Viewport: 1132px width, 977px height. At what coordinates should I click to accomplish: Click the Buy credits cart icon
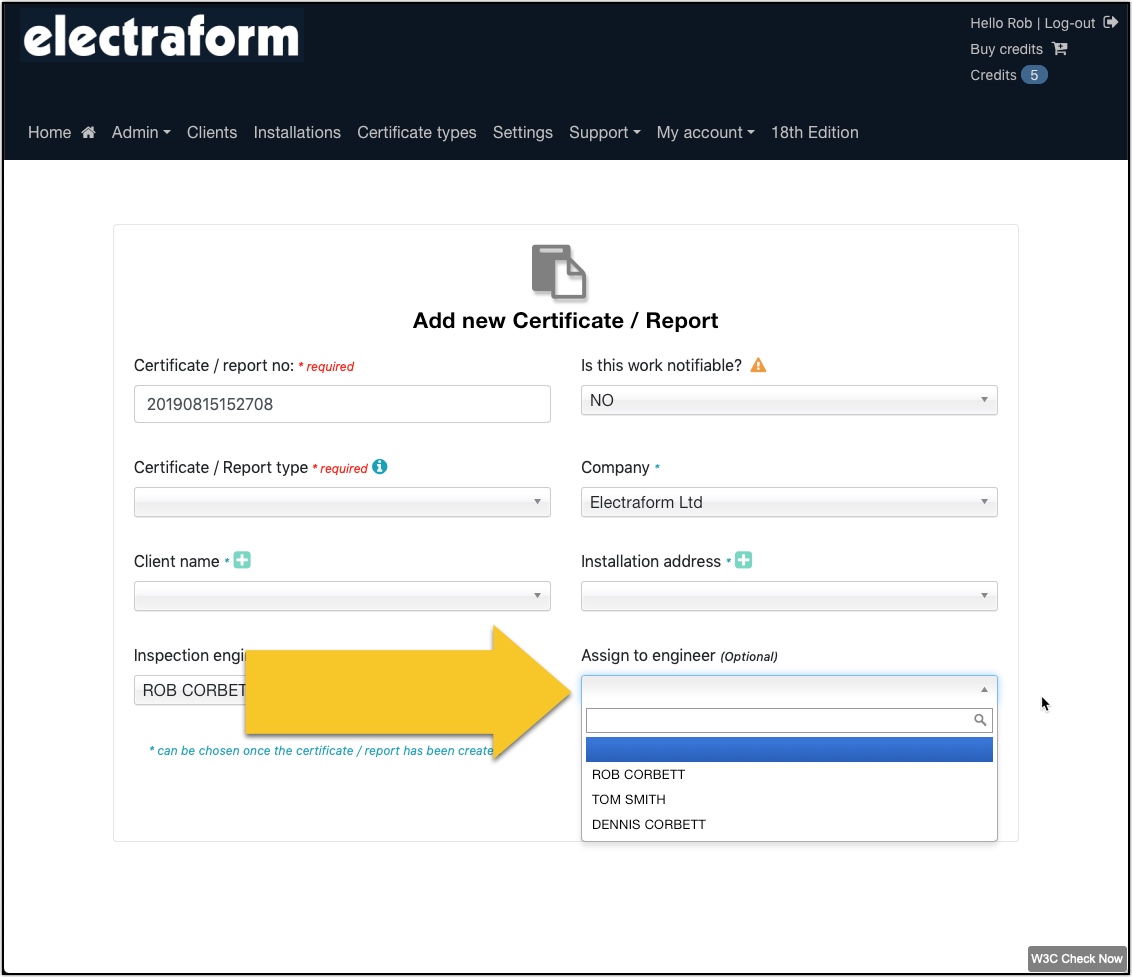1059,48
